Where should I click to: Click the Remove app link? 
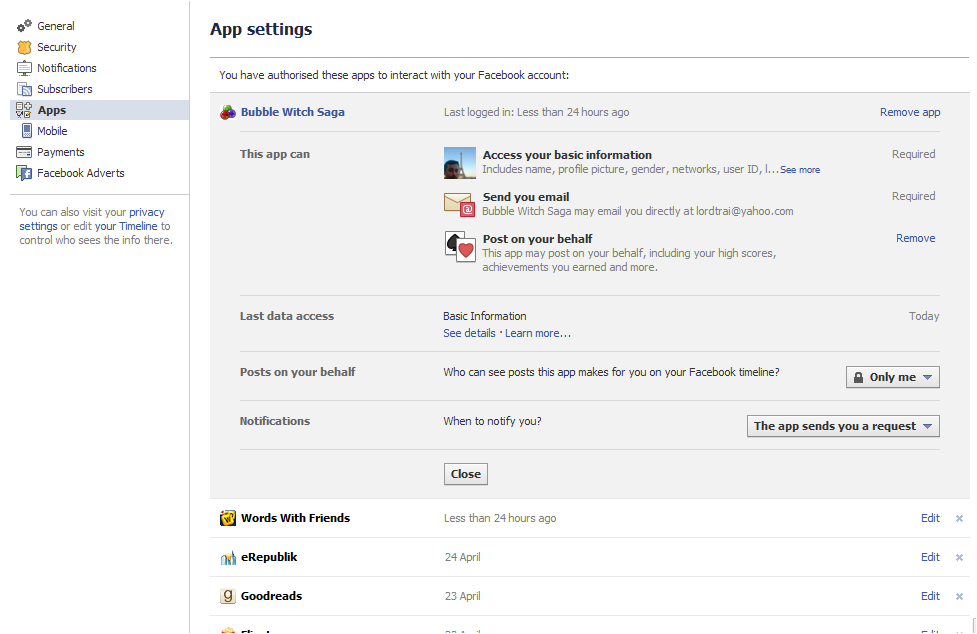[x=910, y=112]
